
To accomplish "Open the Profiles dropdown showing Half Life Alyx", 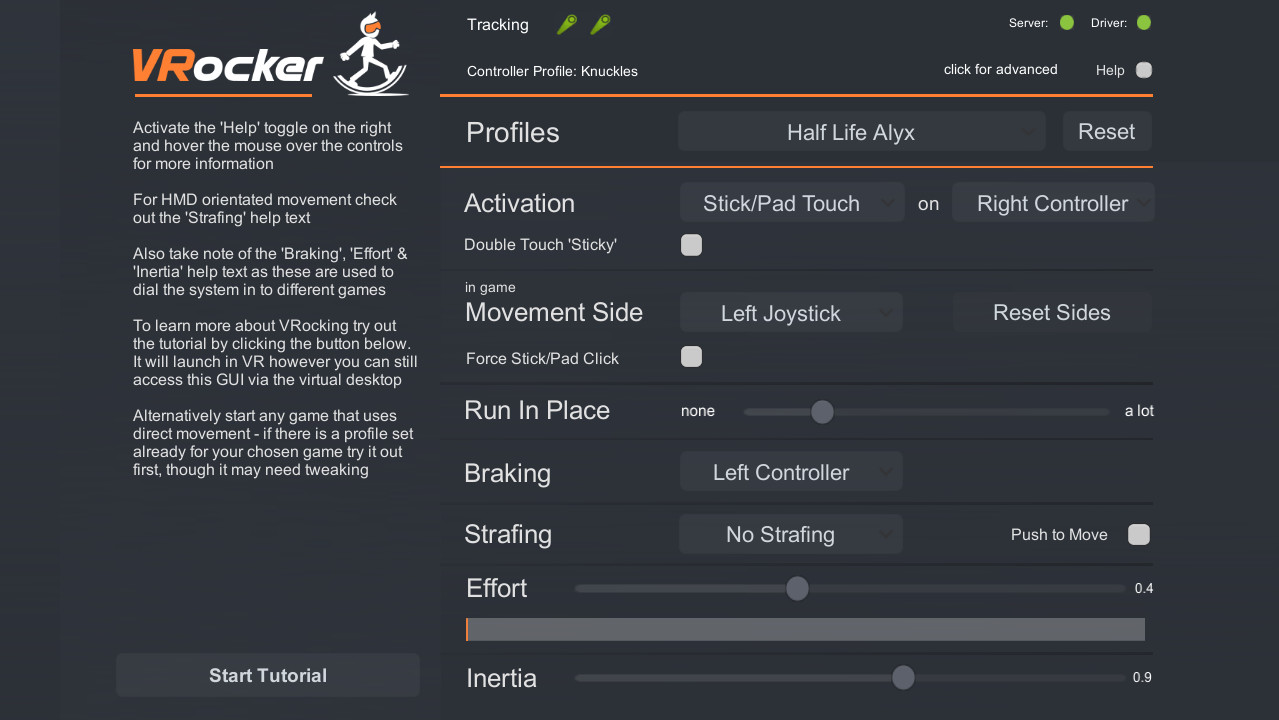I will [861, 132].
